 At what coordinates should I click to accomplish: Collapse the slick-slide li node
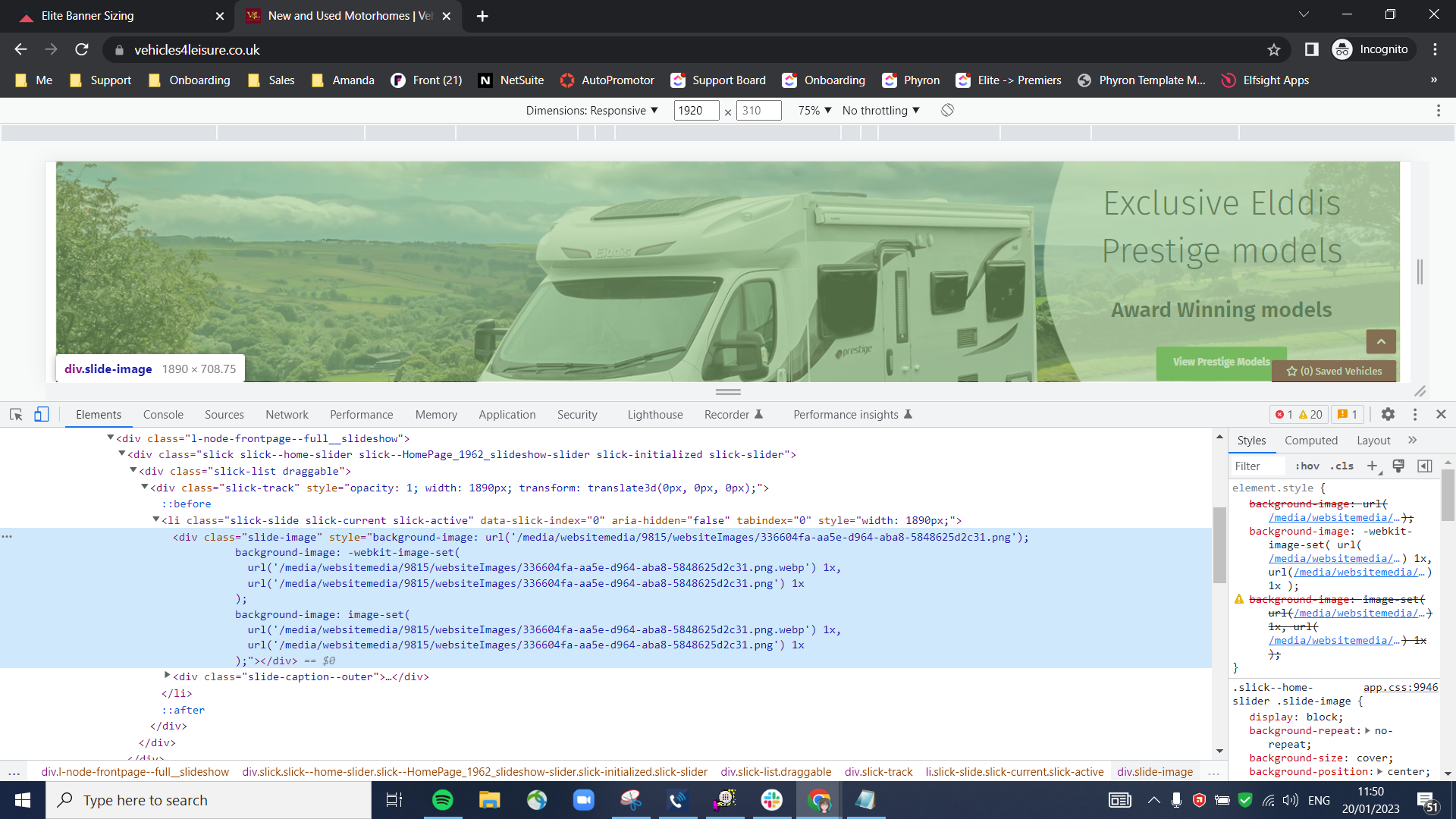(155, 519)
